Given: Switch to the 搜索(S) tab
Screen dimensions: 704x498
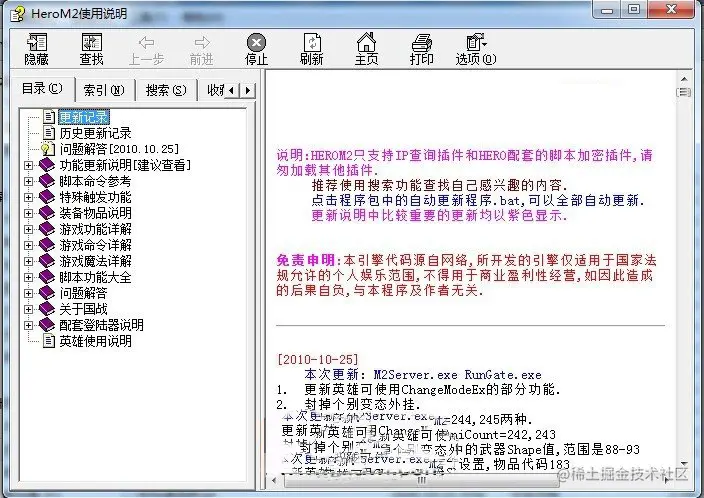Looking at the screenshot, I should coord(166,90).
